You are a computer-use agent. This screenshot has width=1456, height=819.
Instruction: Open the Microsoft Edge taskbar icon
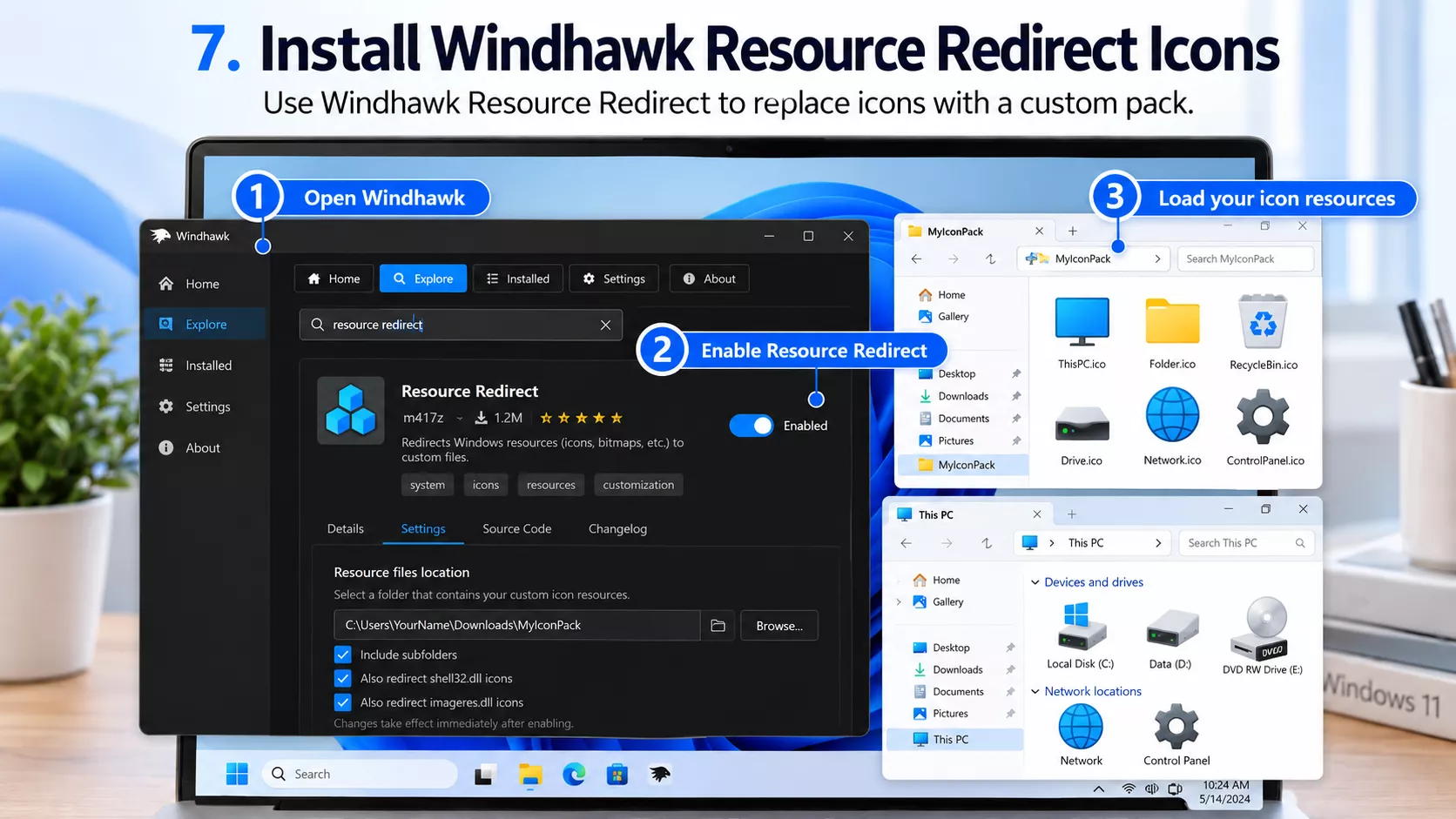(574, 774)
